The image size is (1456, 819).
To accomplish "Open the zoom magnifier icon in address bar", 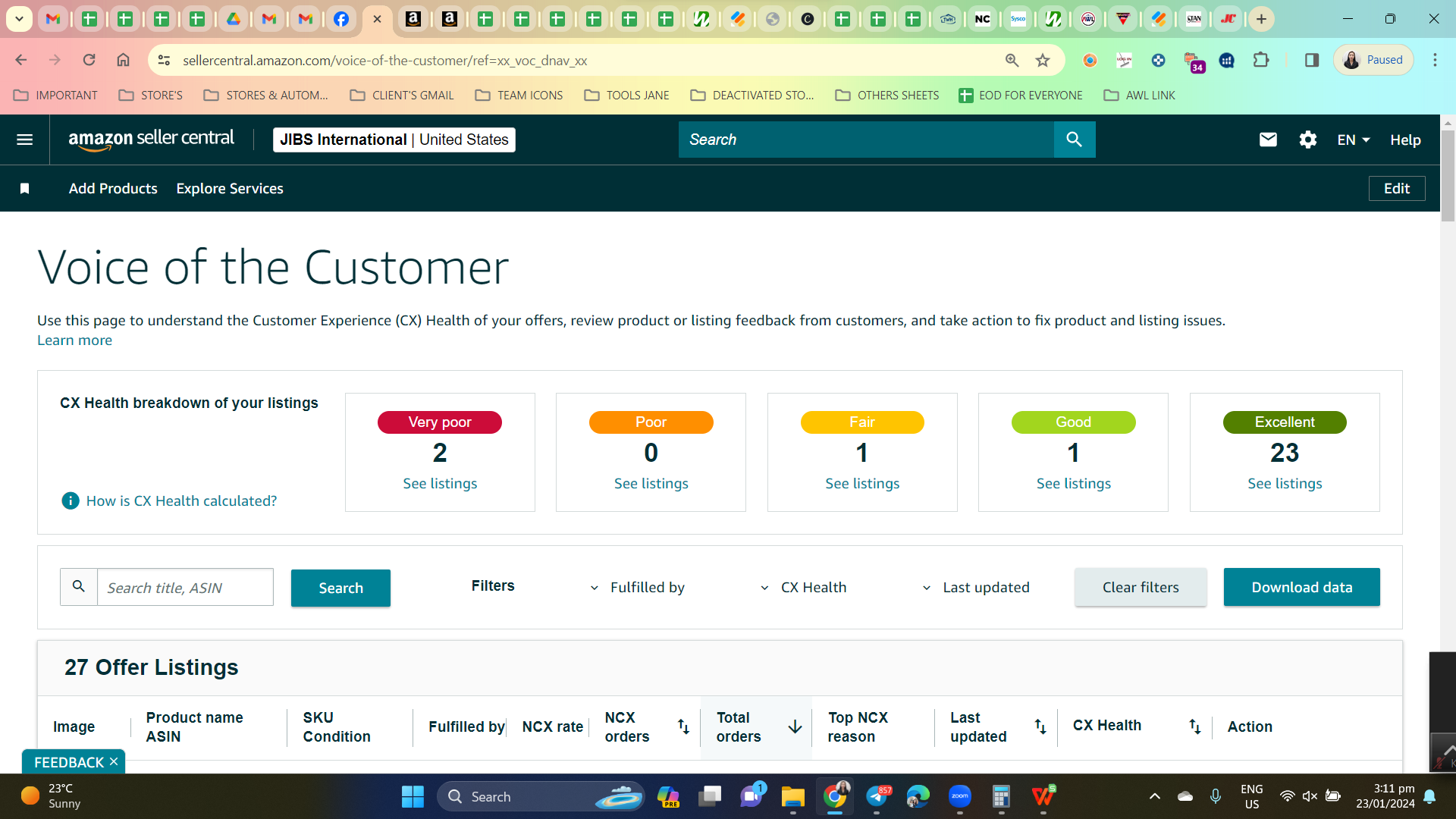I will point(1012,60).
